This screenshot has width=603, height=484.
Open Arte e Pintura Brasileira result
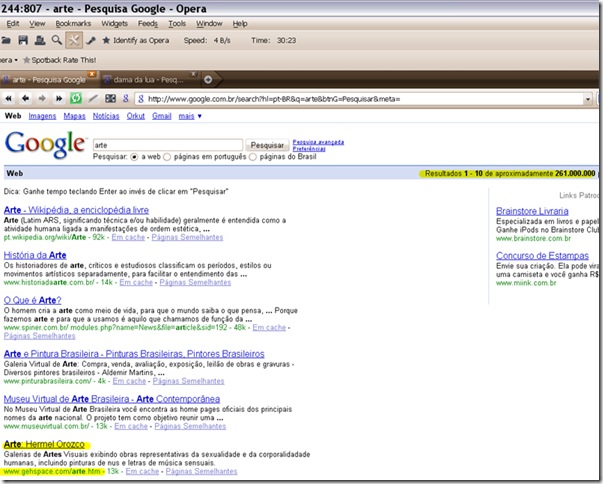(134, 353)
